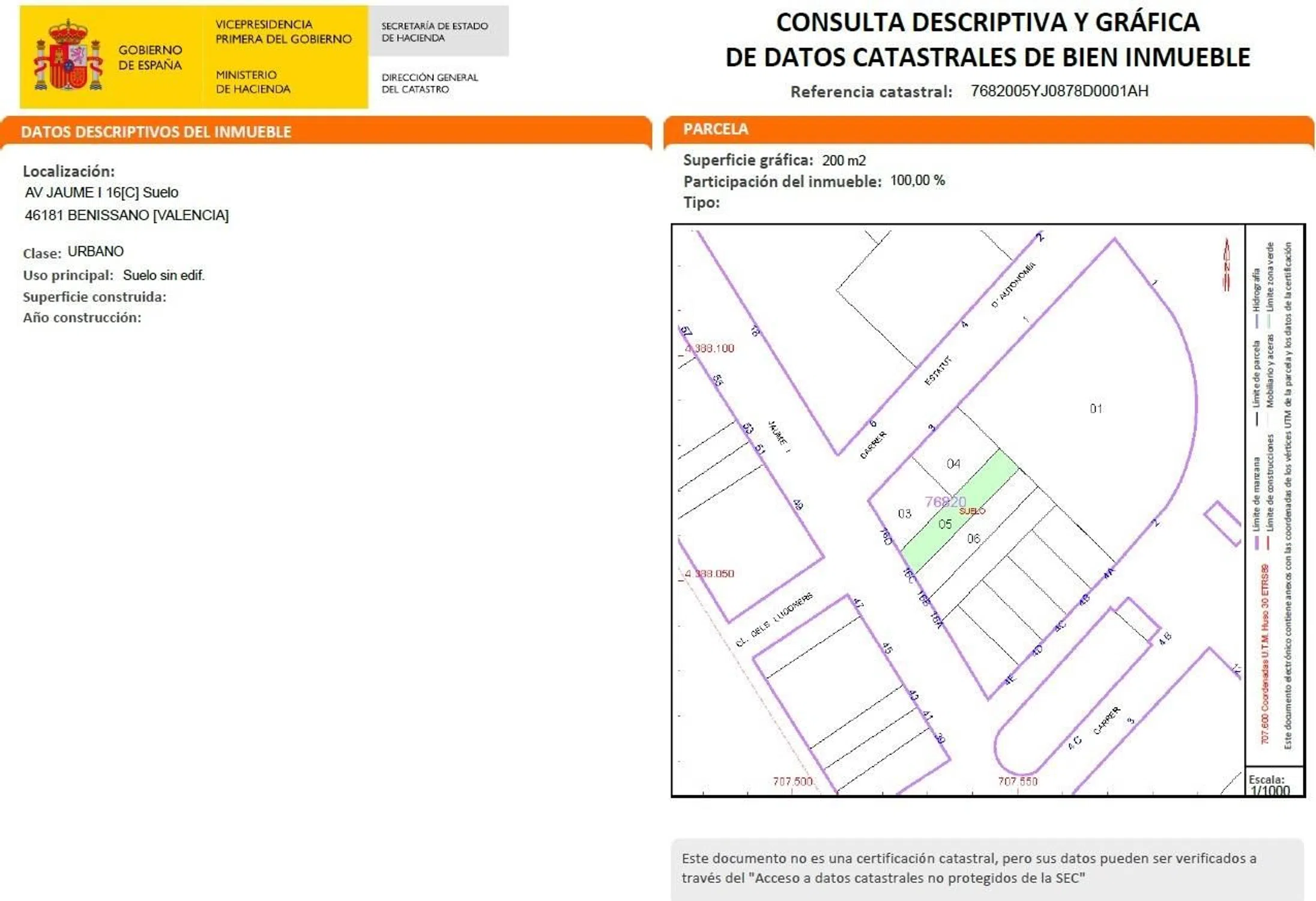Click the 'Dirección General del Catastro' text
Screen dimensions: 1316x901
coord(429,83)
